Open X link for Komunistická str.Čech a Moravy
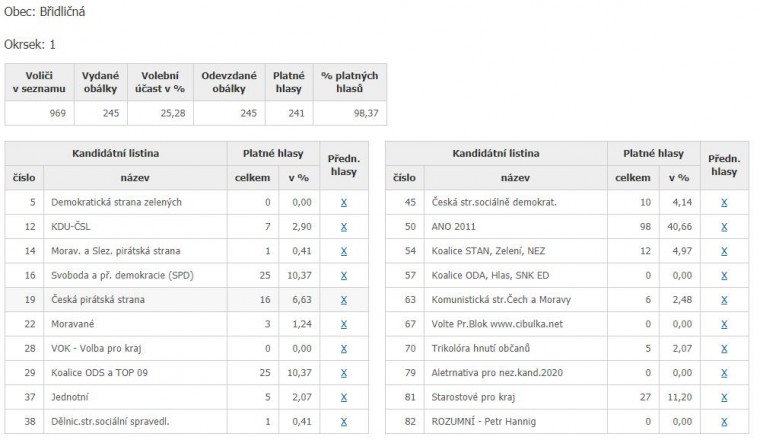The image size is (760, 440). click(x=724, y=300)
